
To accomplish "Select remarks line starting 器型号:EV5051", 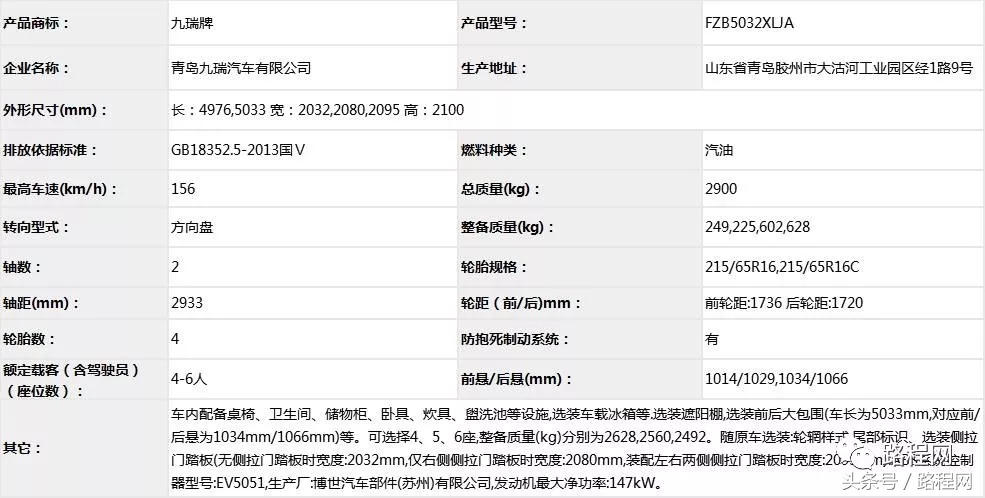I will click(416, 484).
